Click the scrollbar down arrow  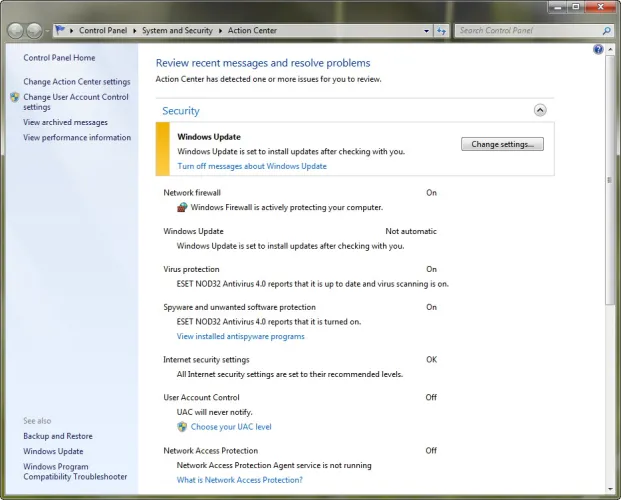[x=610, y=489]
